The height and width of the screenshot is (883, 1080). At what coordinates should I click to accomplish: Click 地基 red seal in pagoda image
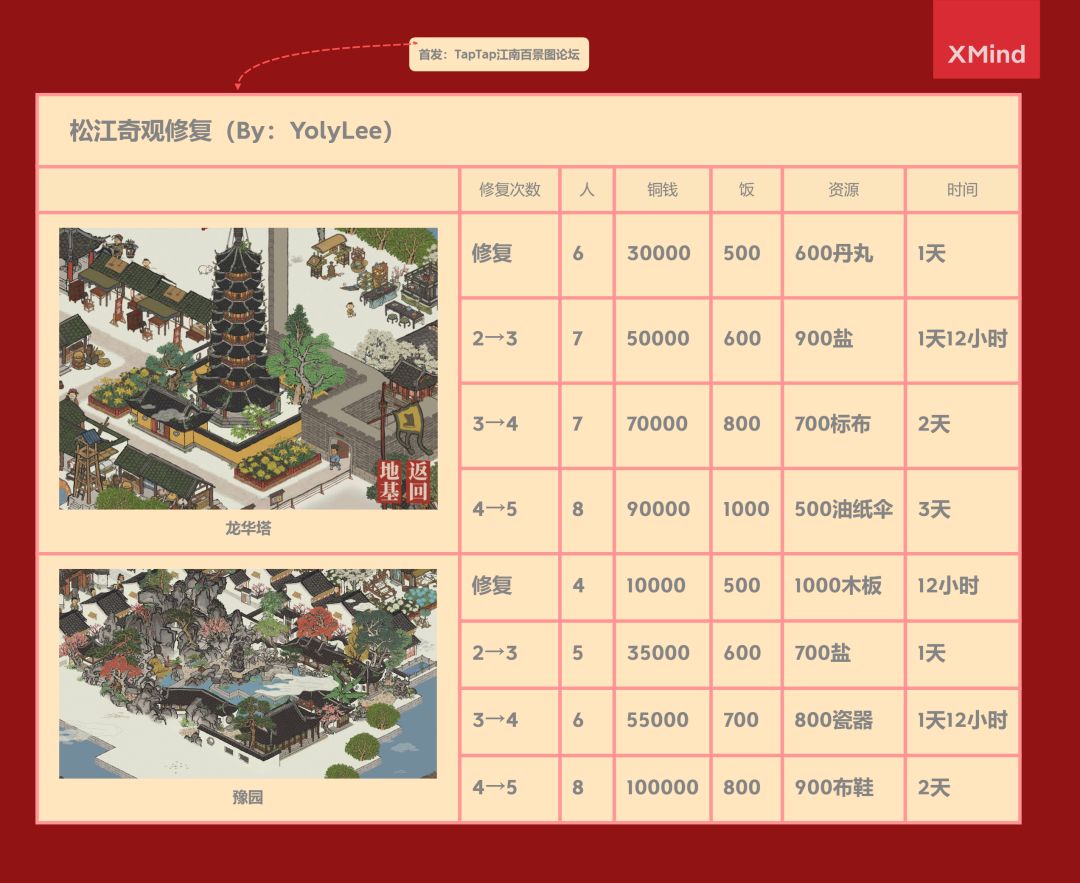(x=390, y=482)
